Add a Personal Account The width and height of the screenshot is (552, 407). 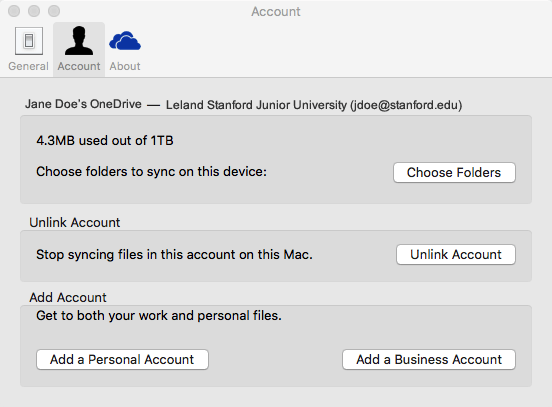122,359
